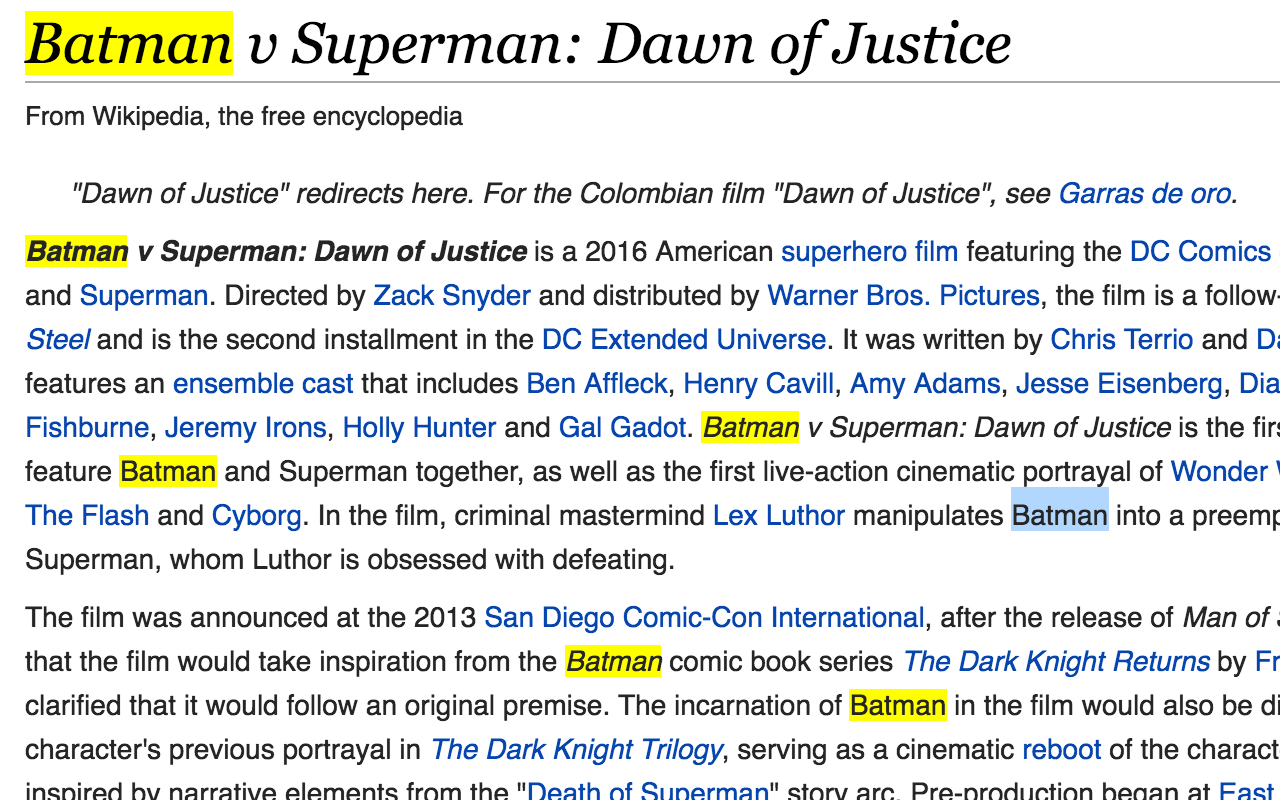This screenshot has width=1280, height=800.
Task: Open Jesse Eisenberg's page
Action: (x=1119, y=383)
